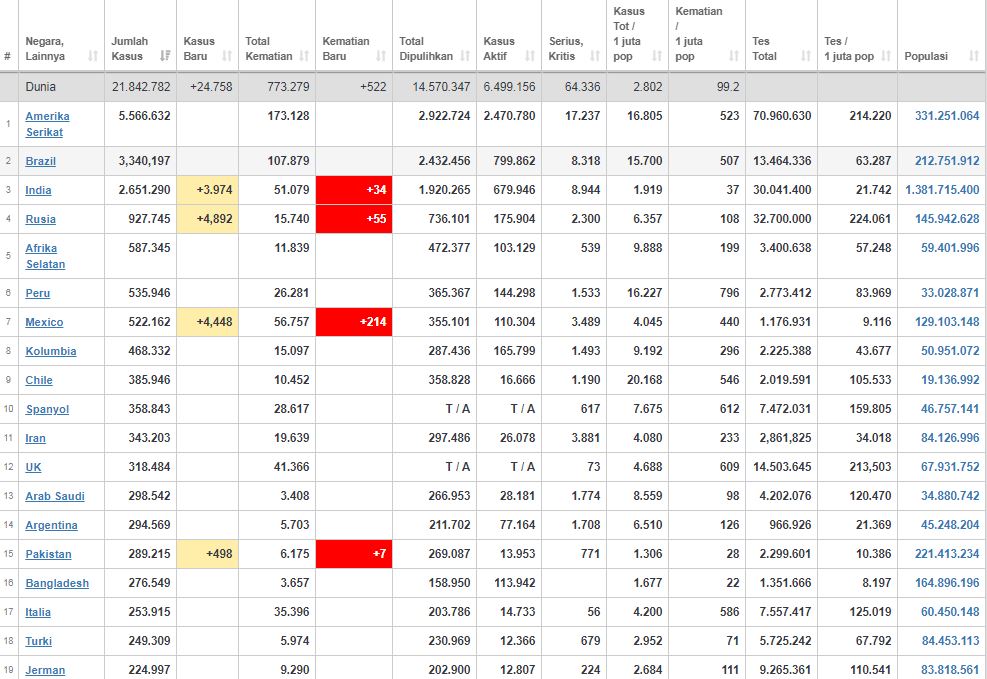Open the population link 331.251.064

(947, 116)
